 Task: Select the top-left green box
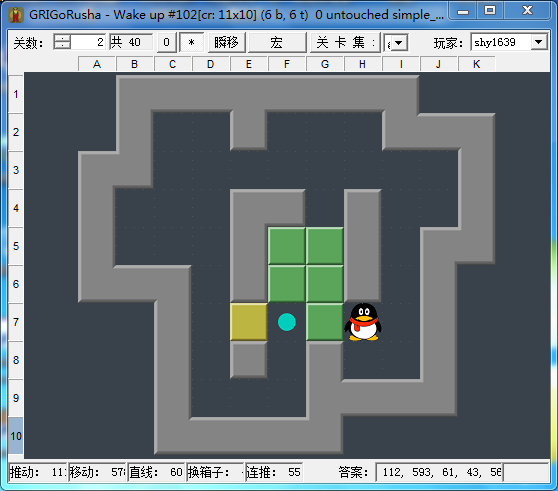click(x=287, y=246)
